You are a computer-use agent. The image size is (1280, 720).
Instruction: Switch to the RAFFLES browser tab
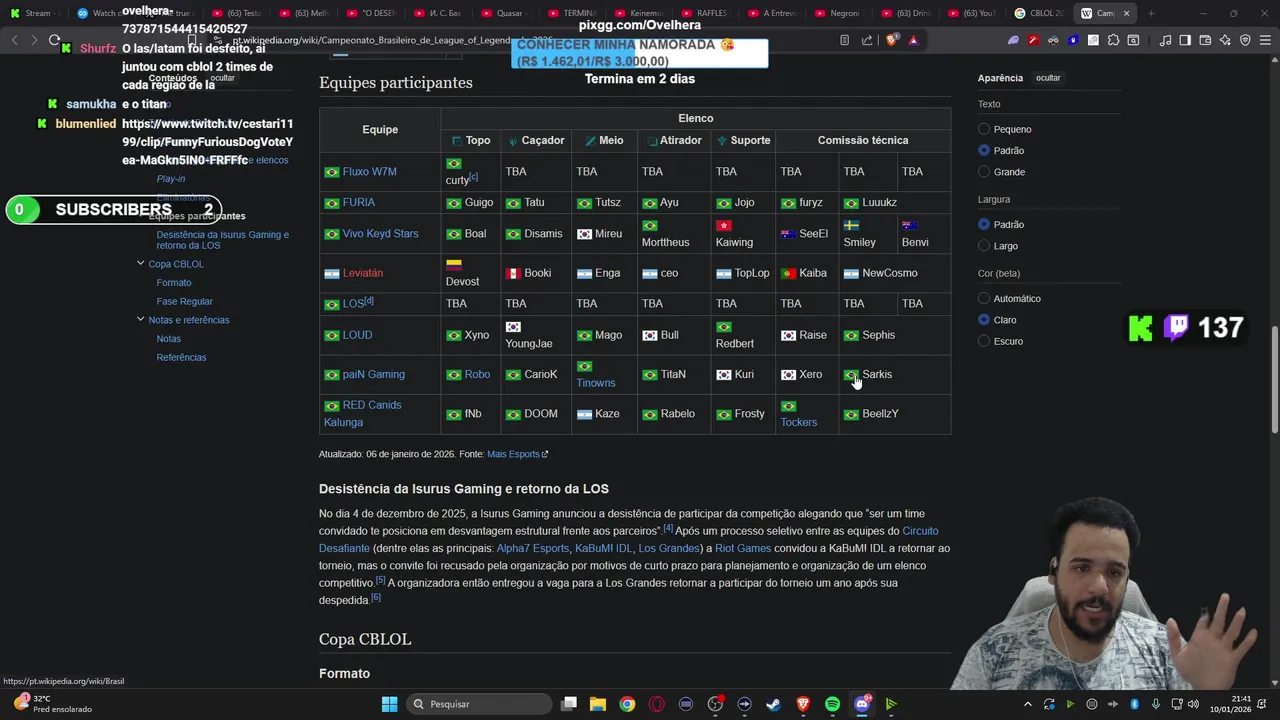(704, 13)
